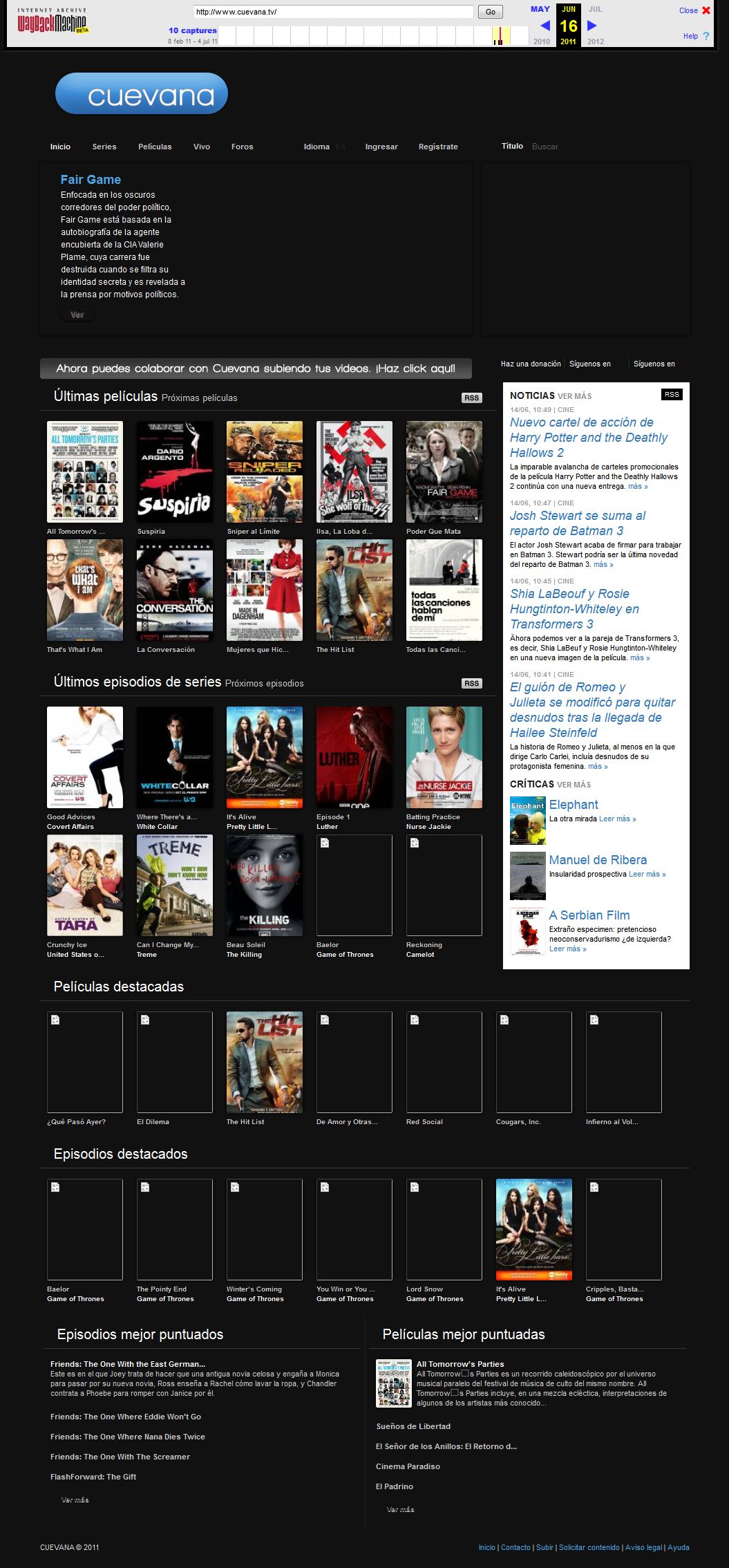Viewport: 729px width, 1568px height.
Task: Open the Películas menu item
Action: coord(155,147)
